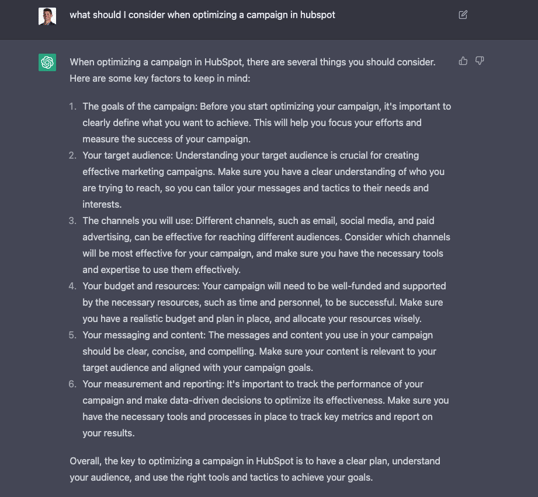Click list item 4 'Your budget and resources'

(x=264, y=303)
